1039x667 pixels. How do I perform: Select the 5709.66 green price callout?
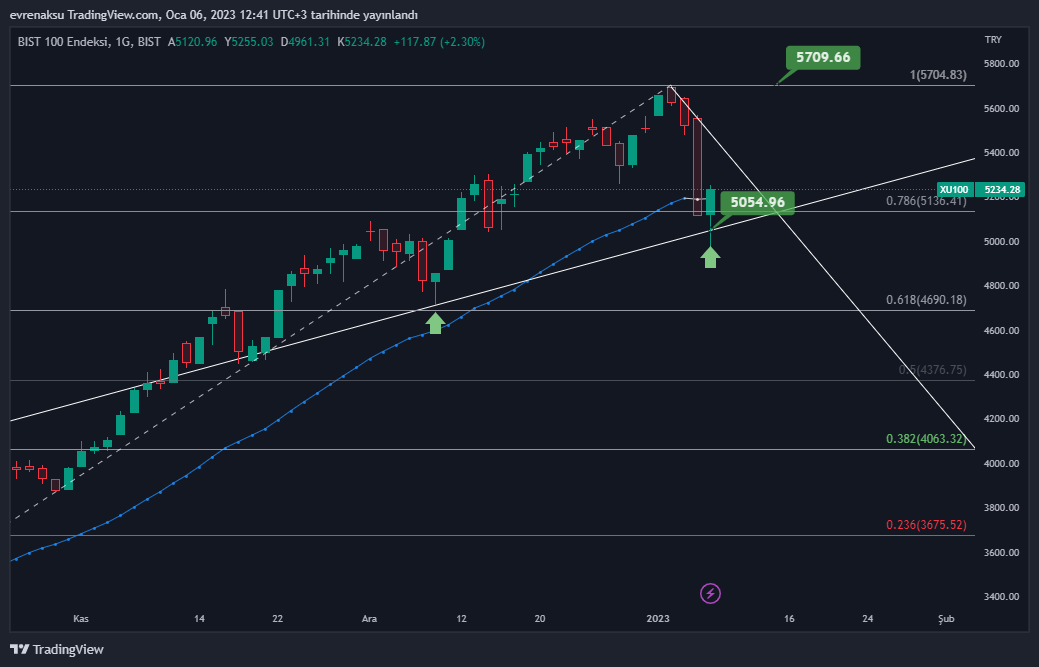[x=823, y=58]
